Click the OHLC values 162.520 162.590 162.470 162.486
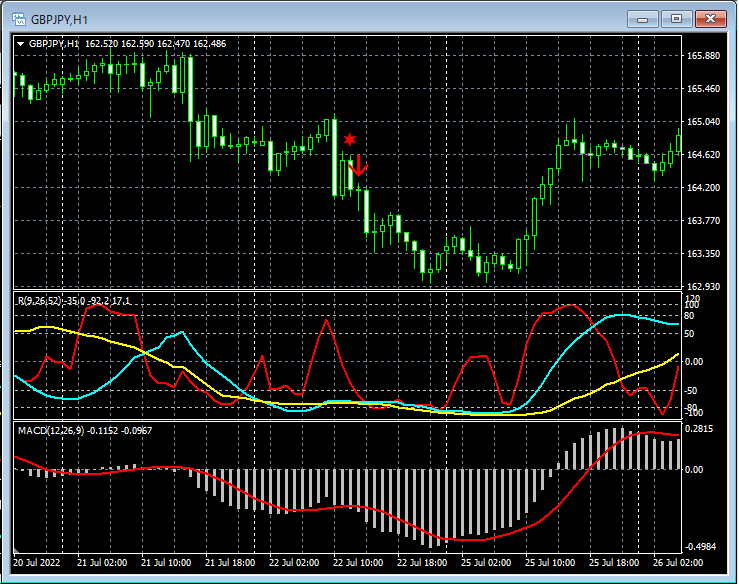Viewport: 739px width, 584px height. pyautogui.click(x=156, y=44)
